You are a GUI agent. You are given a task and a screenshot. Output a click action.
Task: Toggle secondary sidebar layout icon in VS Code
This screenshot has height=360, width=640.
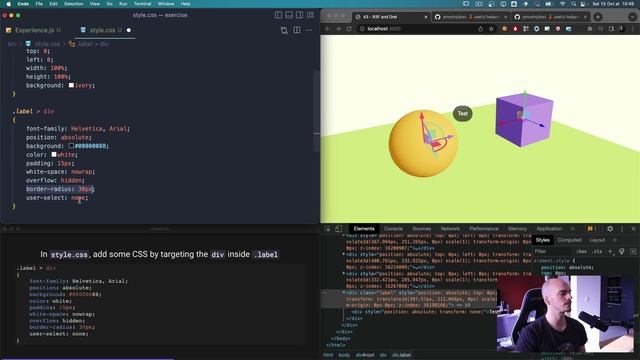[x=300, y=15]
